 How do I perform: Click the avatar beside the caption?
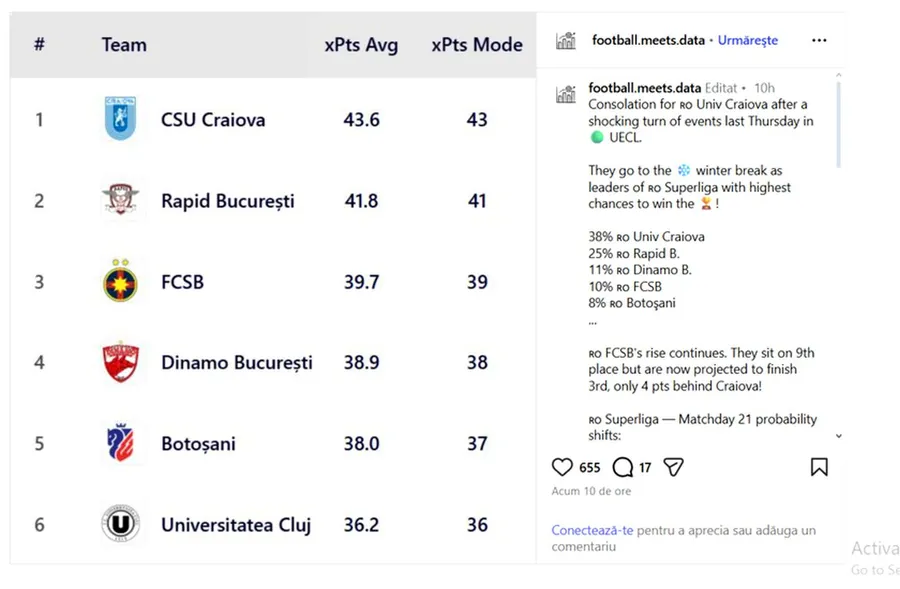[566, 94]
